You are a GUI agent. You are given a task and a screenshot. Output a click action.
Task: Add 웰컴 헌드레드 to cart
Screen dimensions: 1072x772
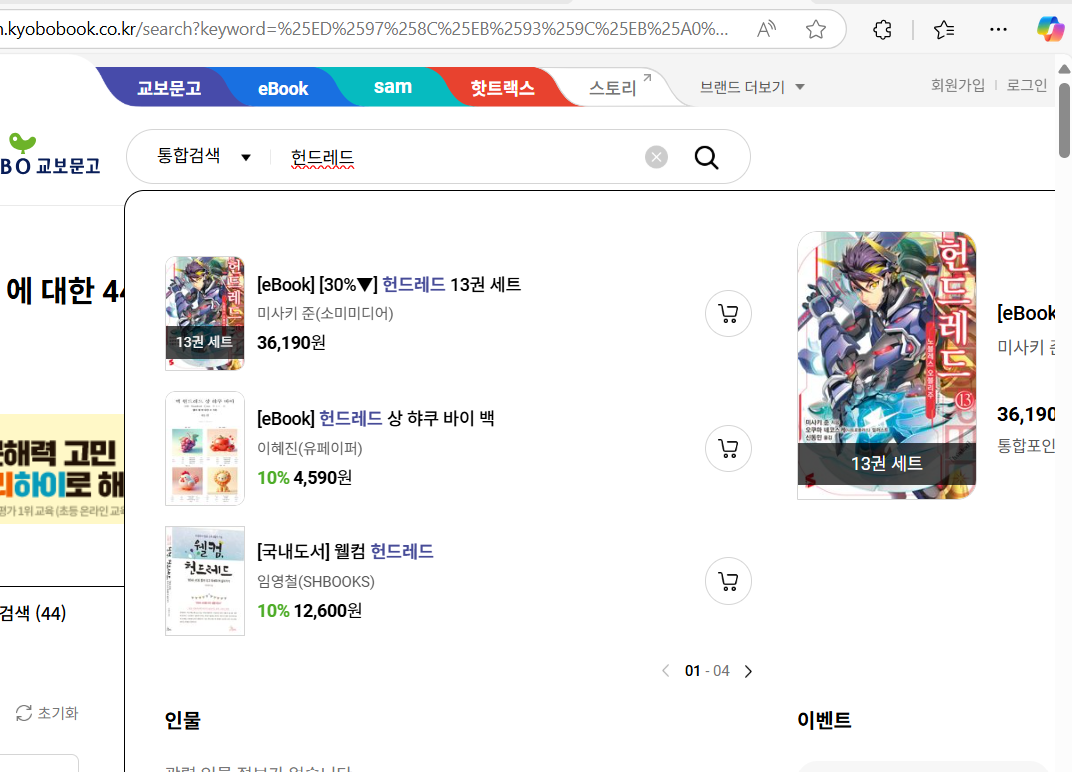728,581
